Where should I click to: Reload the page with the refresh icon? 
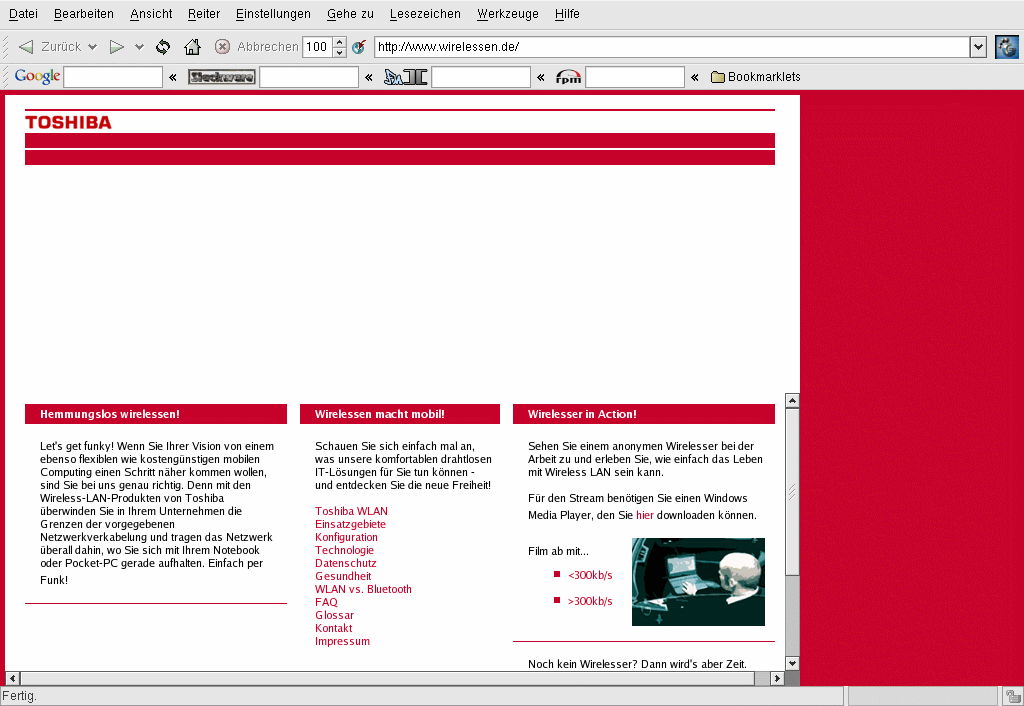click(x=163, y=46)
